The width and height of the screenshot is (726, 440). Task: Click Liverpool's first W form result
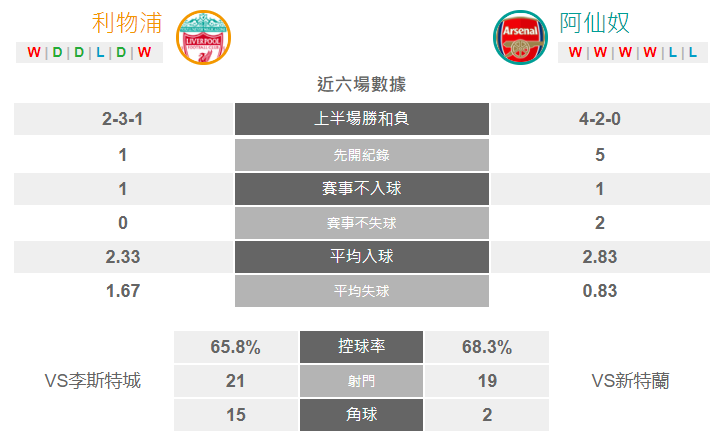click(x=34, y=52)
